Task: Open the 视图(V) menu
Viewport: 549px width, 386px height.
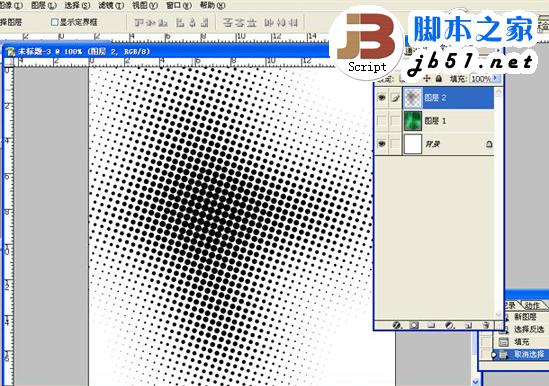Action: point(145,5)
